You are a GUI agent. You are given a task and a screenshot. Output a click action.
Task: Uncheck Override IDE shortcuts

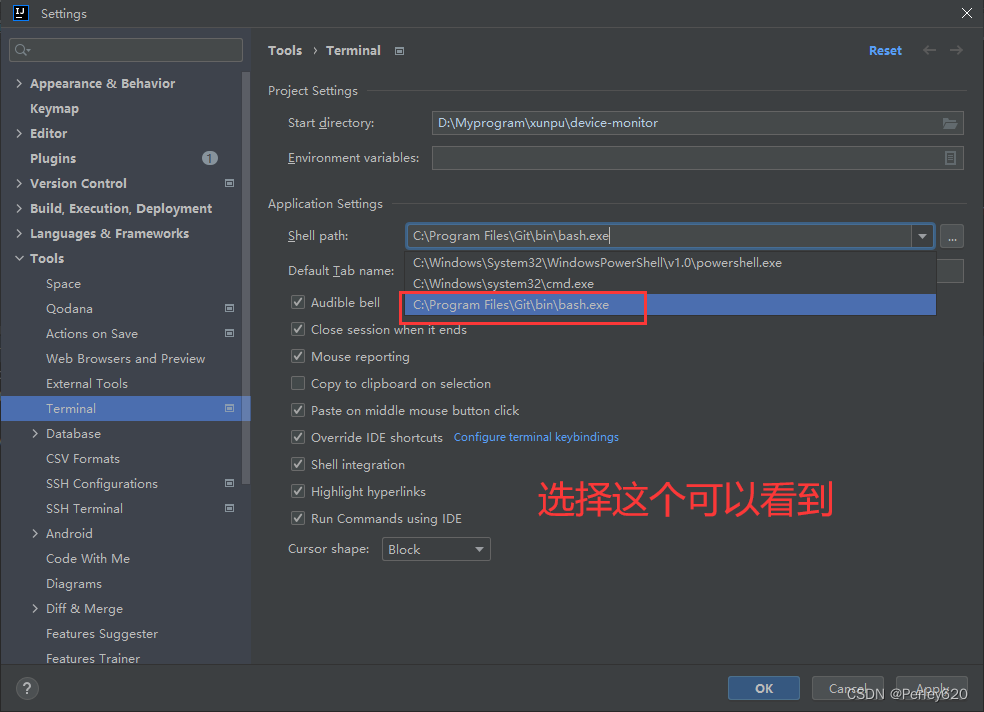click(x=298, y=437)
